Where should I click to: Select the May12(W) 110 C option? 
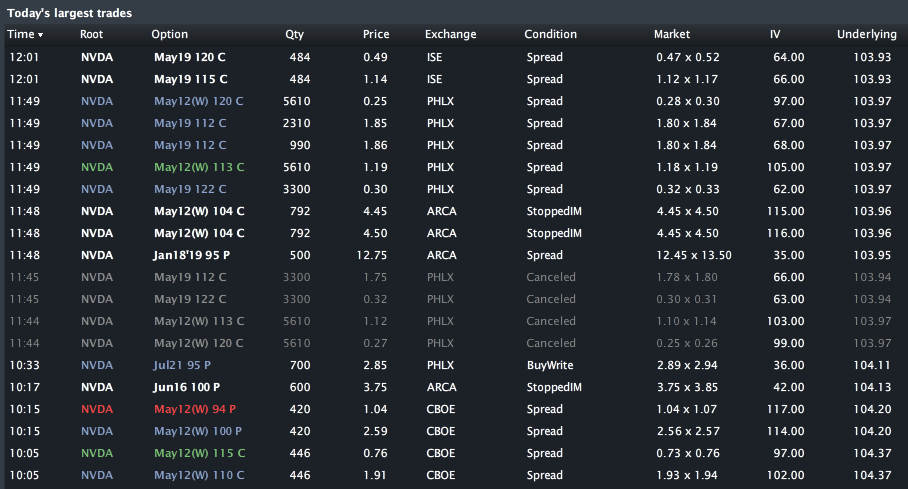[199, 476]
